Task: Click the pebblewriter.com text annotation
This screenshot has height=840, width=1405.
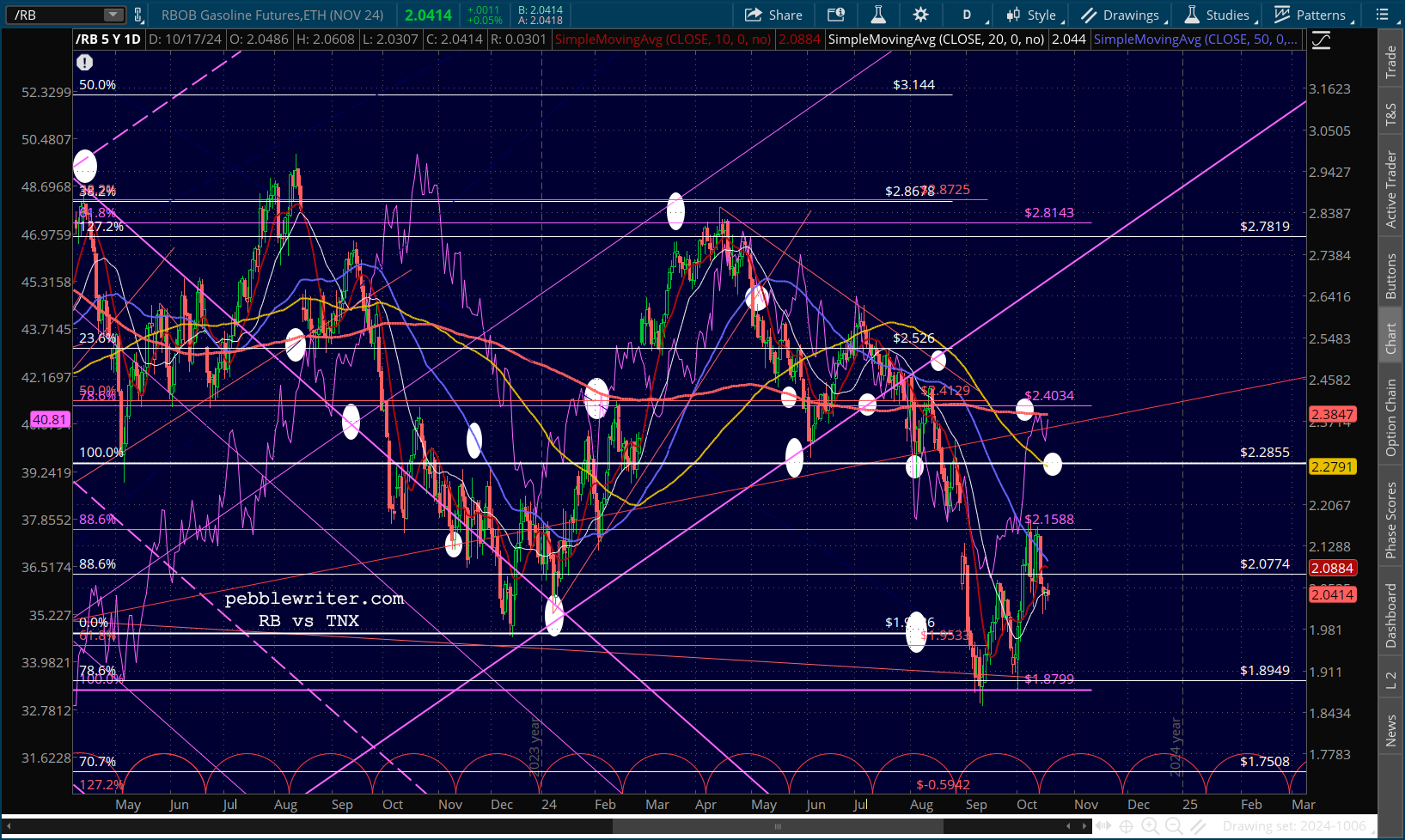Action: (315, 599)
